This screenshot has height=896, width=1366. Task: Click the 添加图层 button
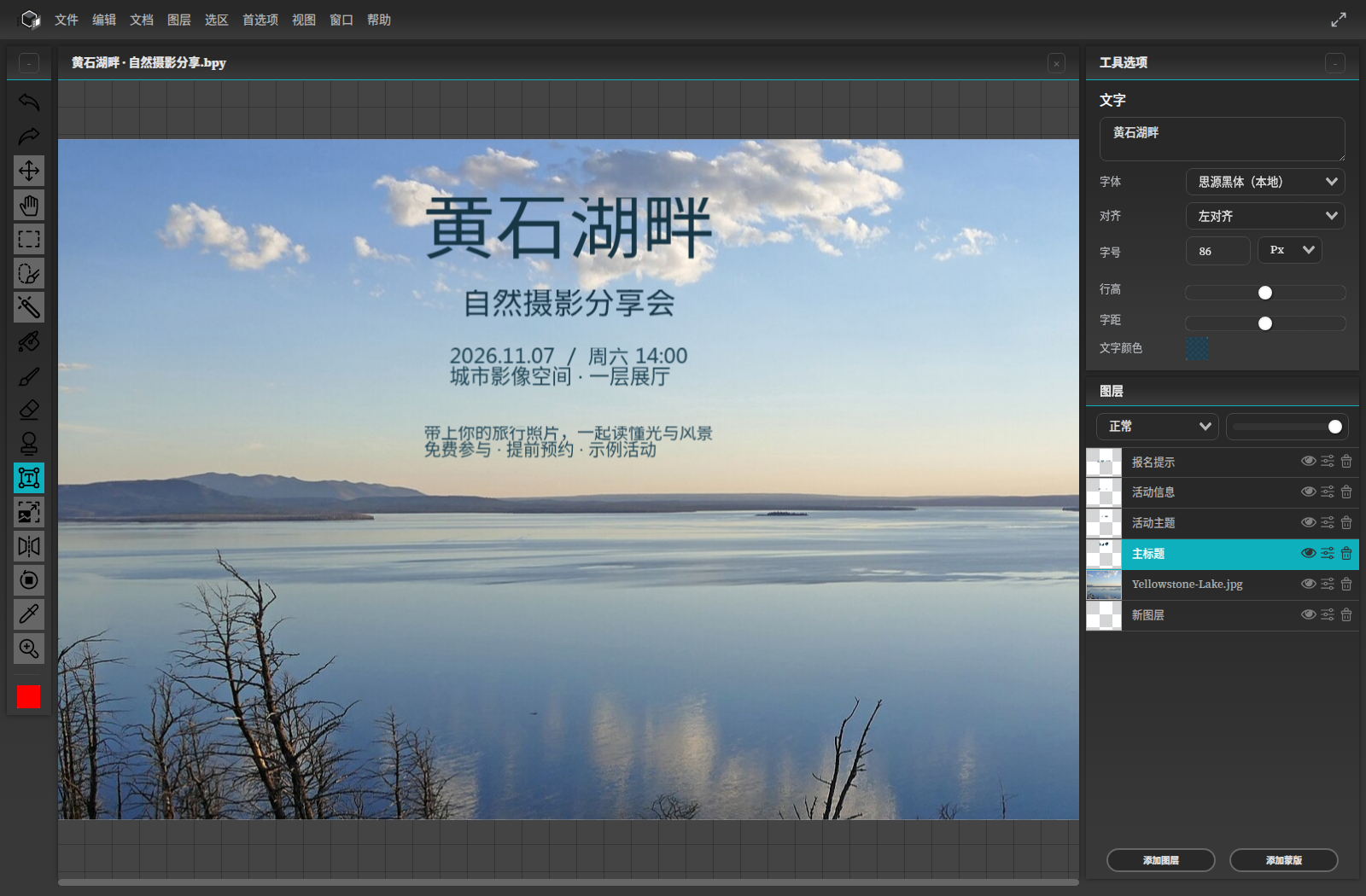click(1160, 860)
